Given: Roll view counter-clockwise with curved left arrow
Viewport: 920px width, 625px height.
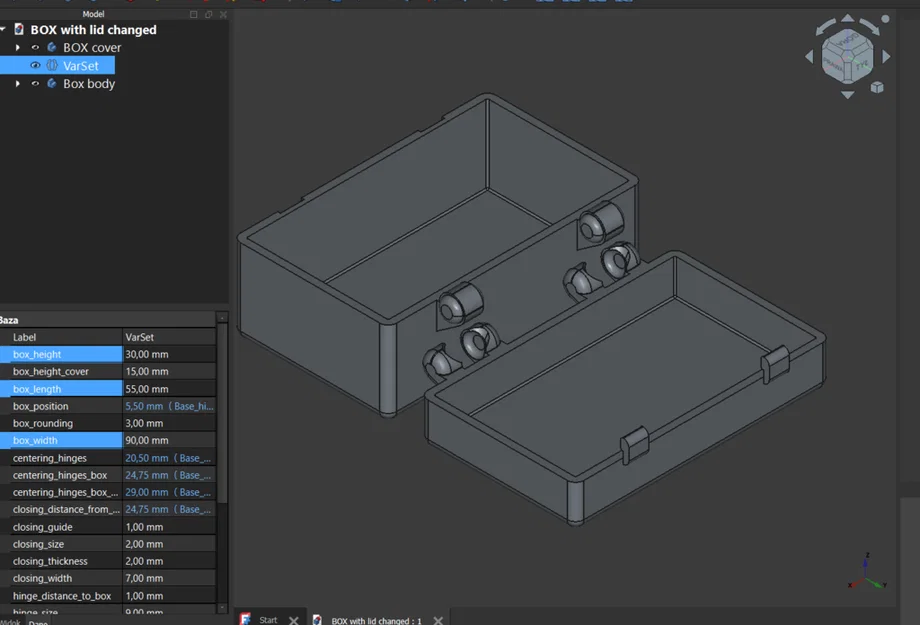Looking at the screenshot, I should [825, 27].
